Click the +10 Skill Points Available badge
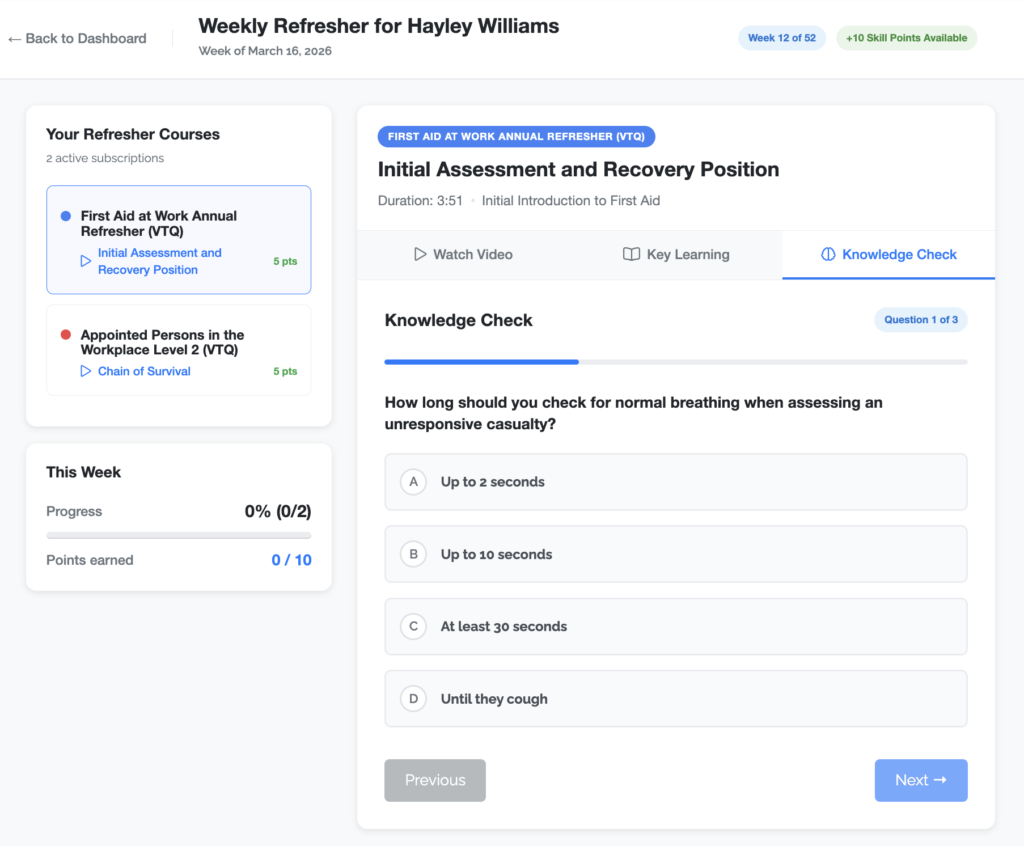Image resolution: width=1024 pixels, height=846 pixels. point(906,38)
